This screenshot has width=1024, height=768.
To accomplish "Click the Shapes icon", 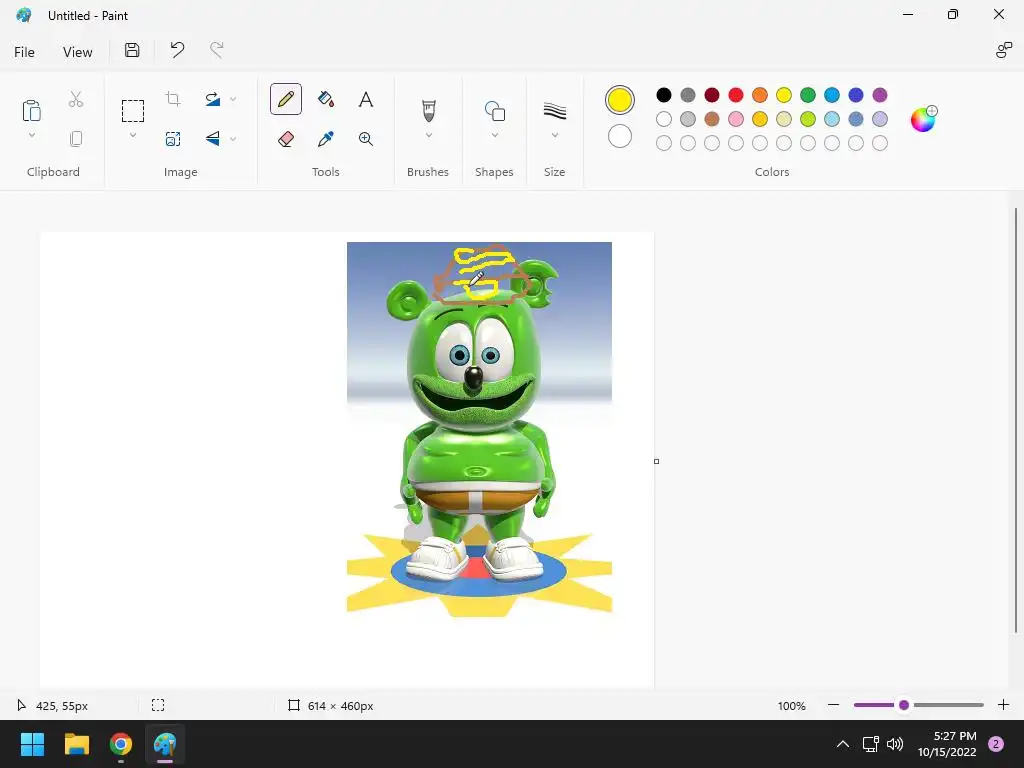I will 495,111.
